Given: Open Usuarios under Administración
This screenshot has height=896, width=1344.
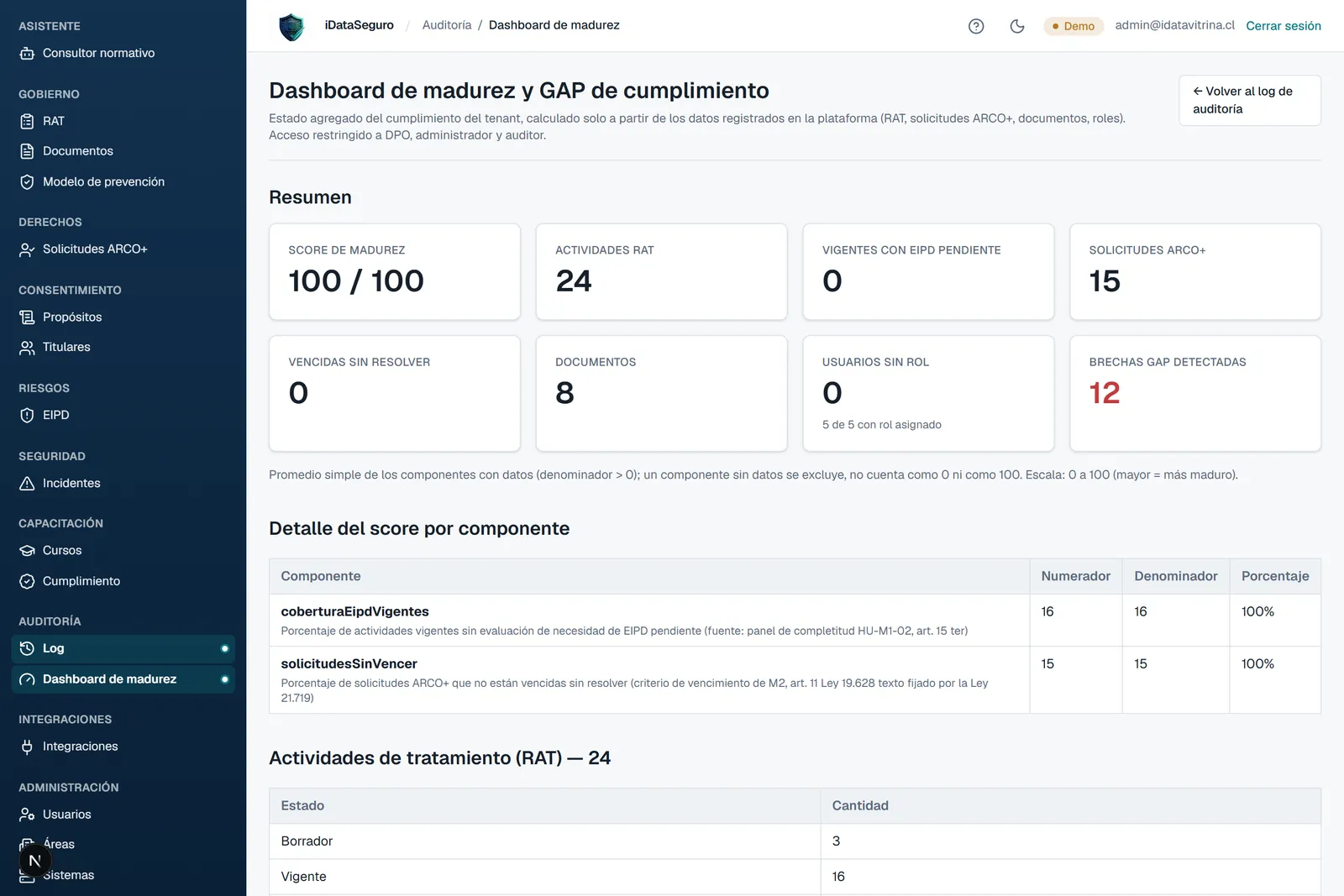Looking at the screenshot, I should [123, 815].
